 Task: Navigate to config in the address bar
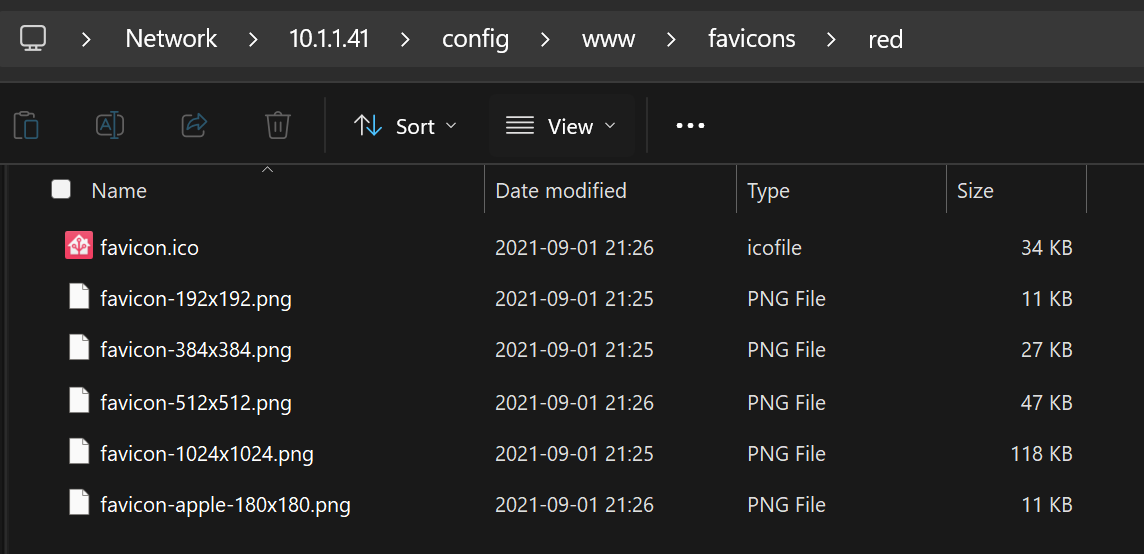tap(475, 39)
